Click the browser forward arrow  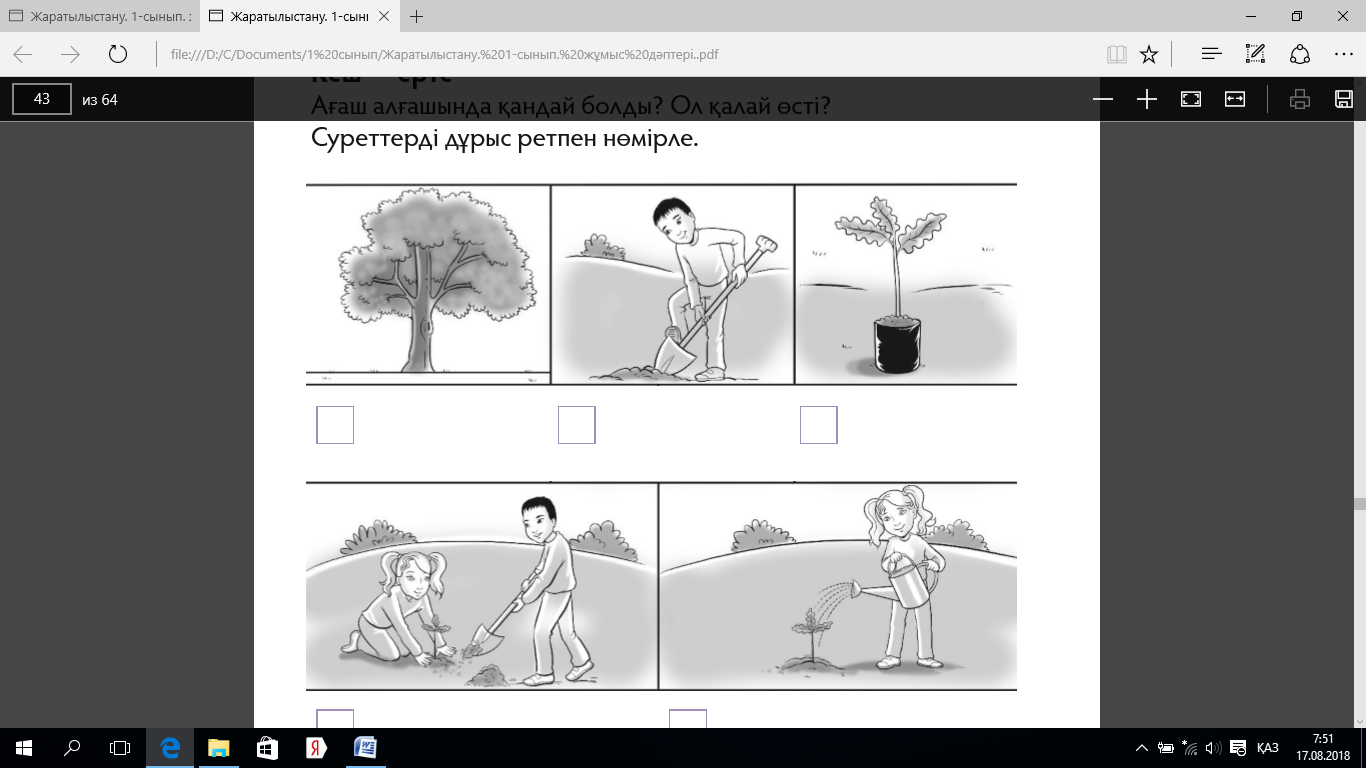pos(70,54)
